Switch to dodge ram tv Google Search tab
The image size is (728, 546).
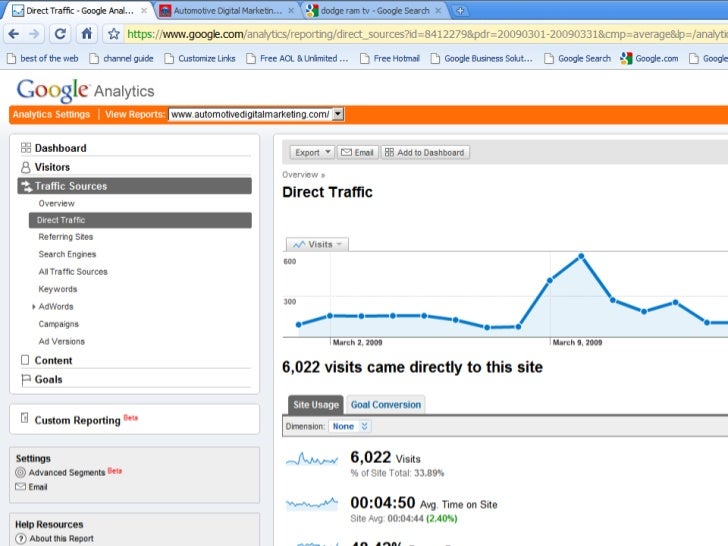point(375,11)
